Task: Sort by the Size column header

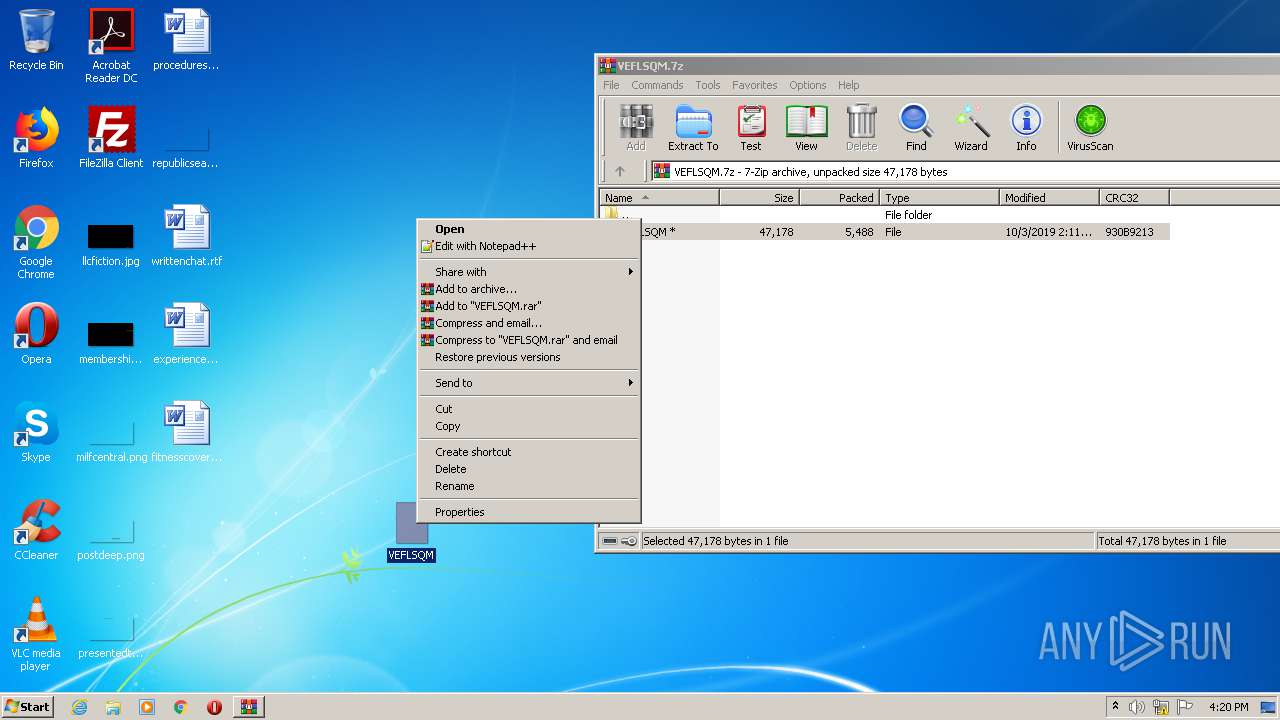Action: 759,198
